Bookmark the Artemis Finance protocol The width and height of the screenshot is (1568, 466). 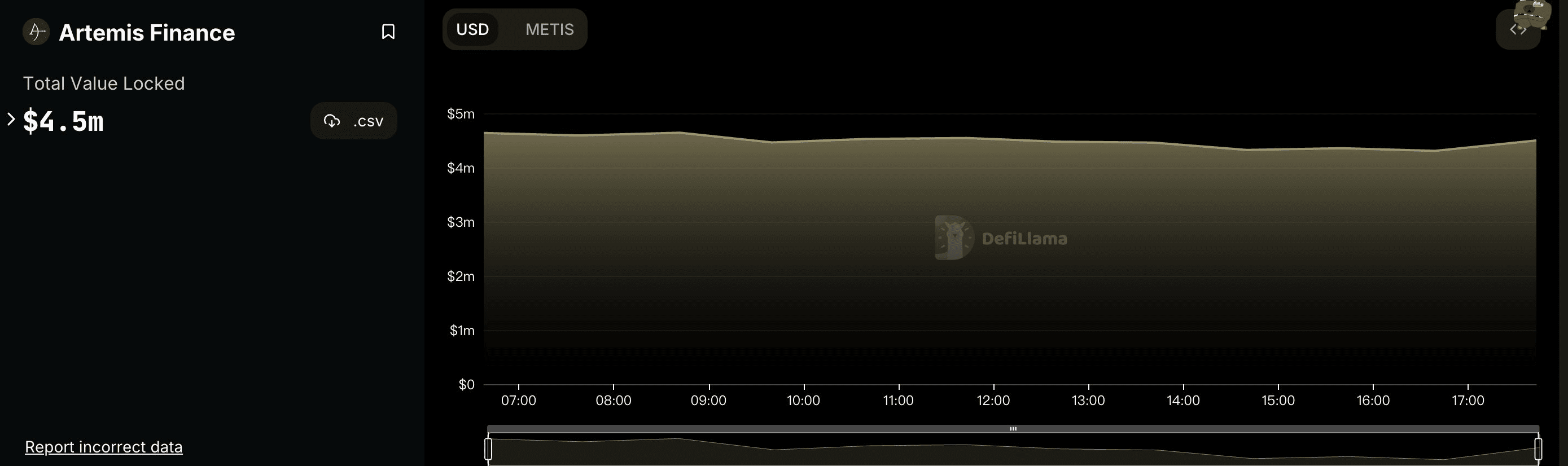click(x=388, y=32)
